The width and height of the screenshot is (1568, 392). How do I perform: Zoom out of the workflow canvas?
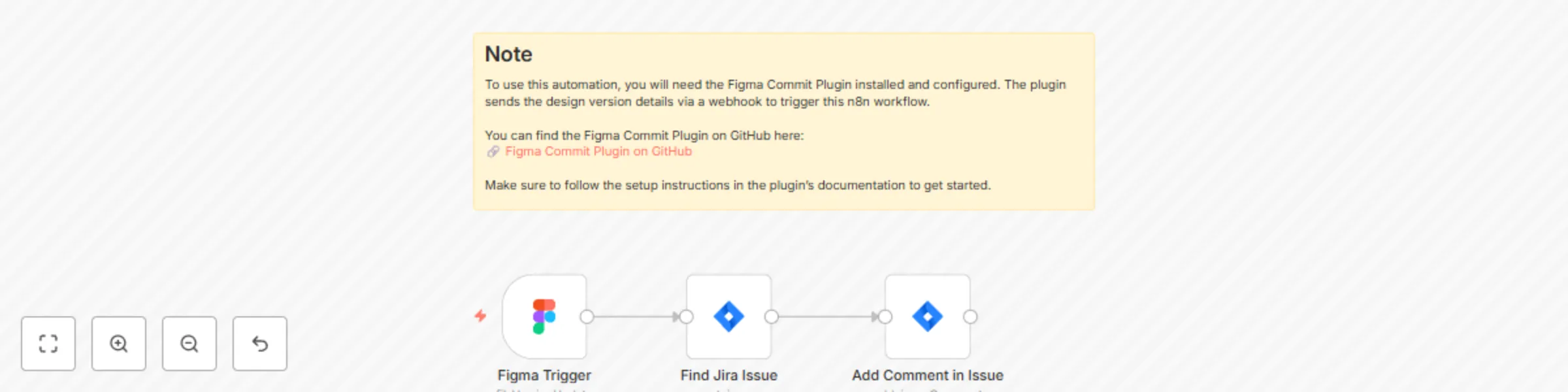(189, 344)
